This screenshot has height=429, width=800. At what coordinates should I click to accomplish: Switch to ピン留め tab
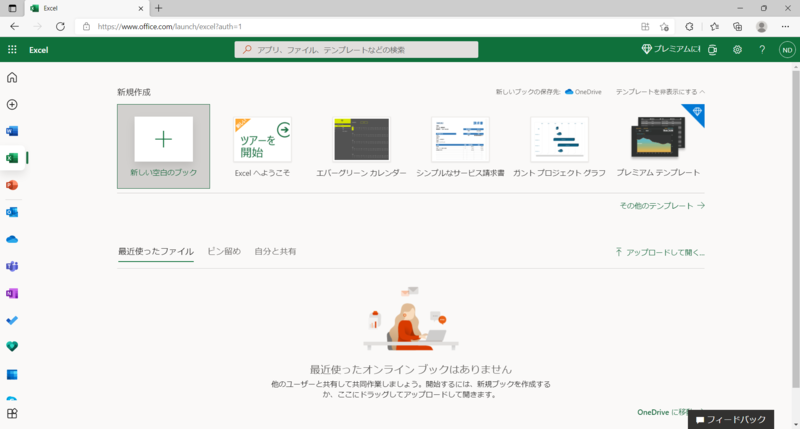[224, 251]
